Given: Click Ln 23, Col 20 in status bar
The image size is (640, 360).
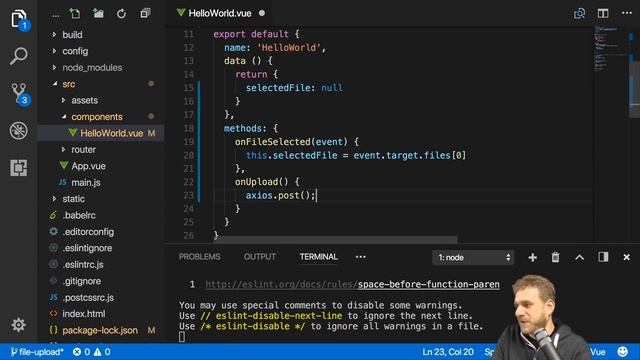Looking at the screenshot, I should coord(448,352).
